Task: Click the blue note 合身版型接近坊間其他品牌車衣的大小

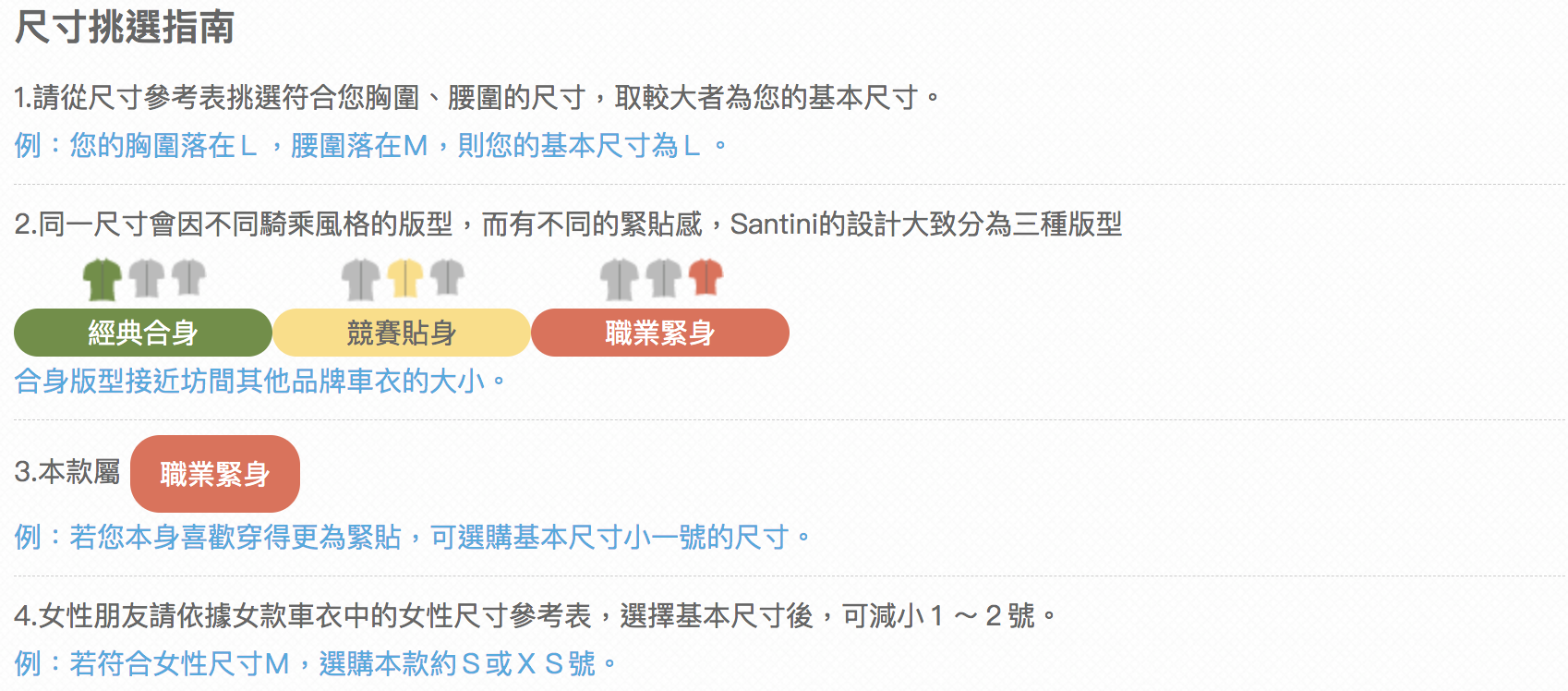Action: [x=260, y=381]
